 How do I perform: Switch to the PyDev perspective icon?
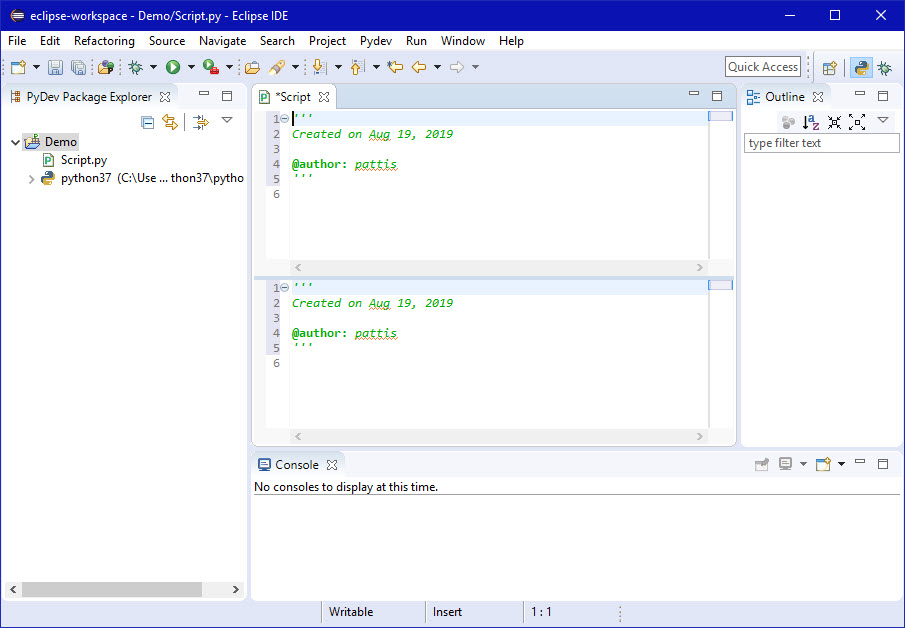[860, 68]
